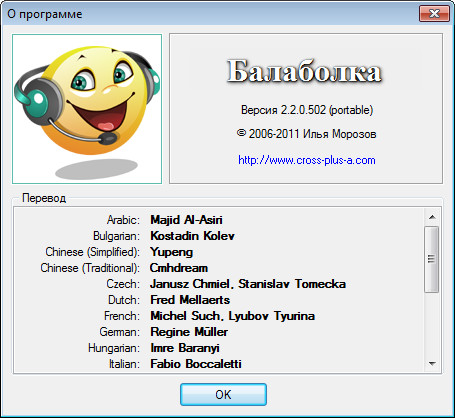Click the Балаболка title text
The width and height of the screenshot is (455, 418).
(x=304, y=71)
